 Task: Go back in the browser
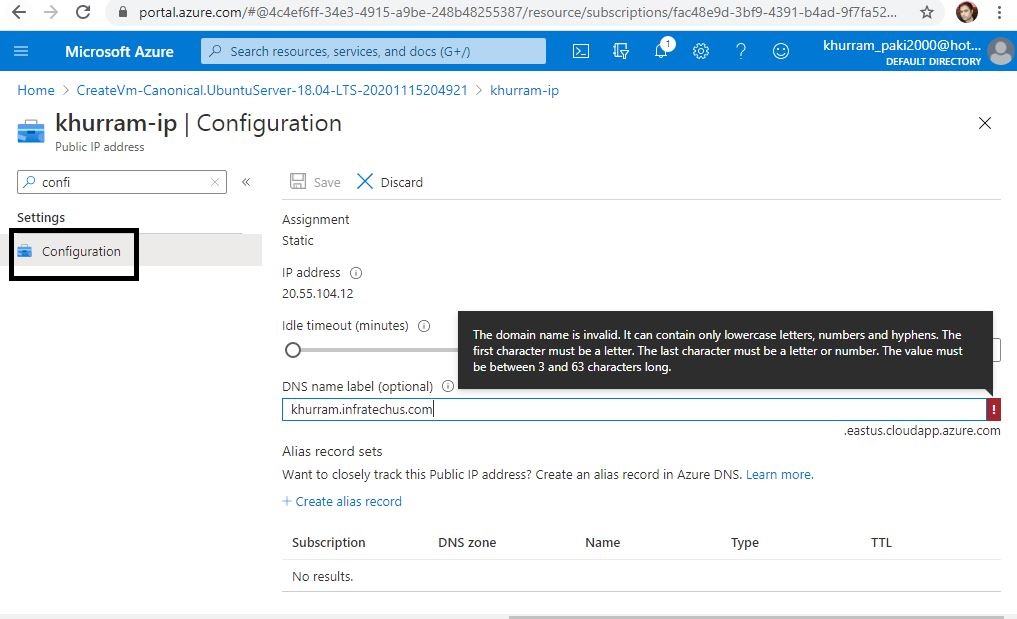point(19,12)
